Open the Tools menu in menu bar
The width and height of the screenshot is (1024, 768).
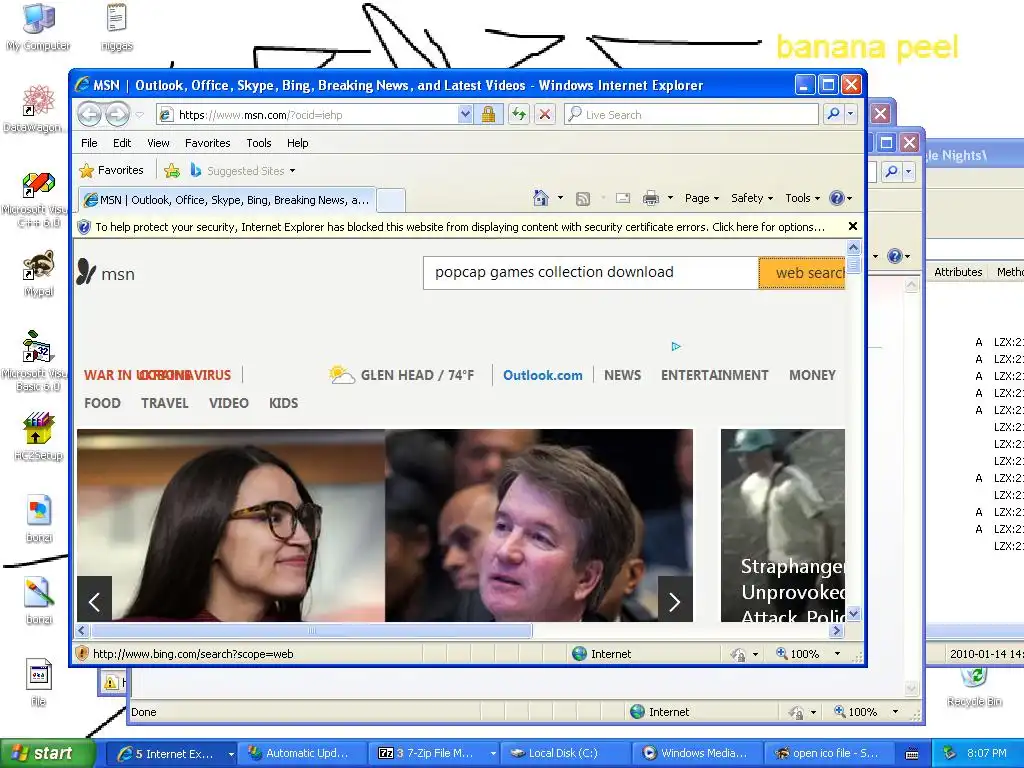259,143
